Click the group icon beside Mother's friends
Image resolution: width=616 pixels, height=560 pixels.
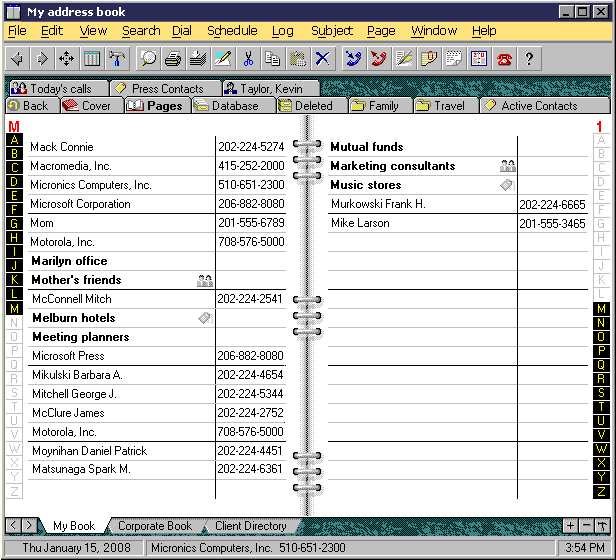point(205,280)
